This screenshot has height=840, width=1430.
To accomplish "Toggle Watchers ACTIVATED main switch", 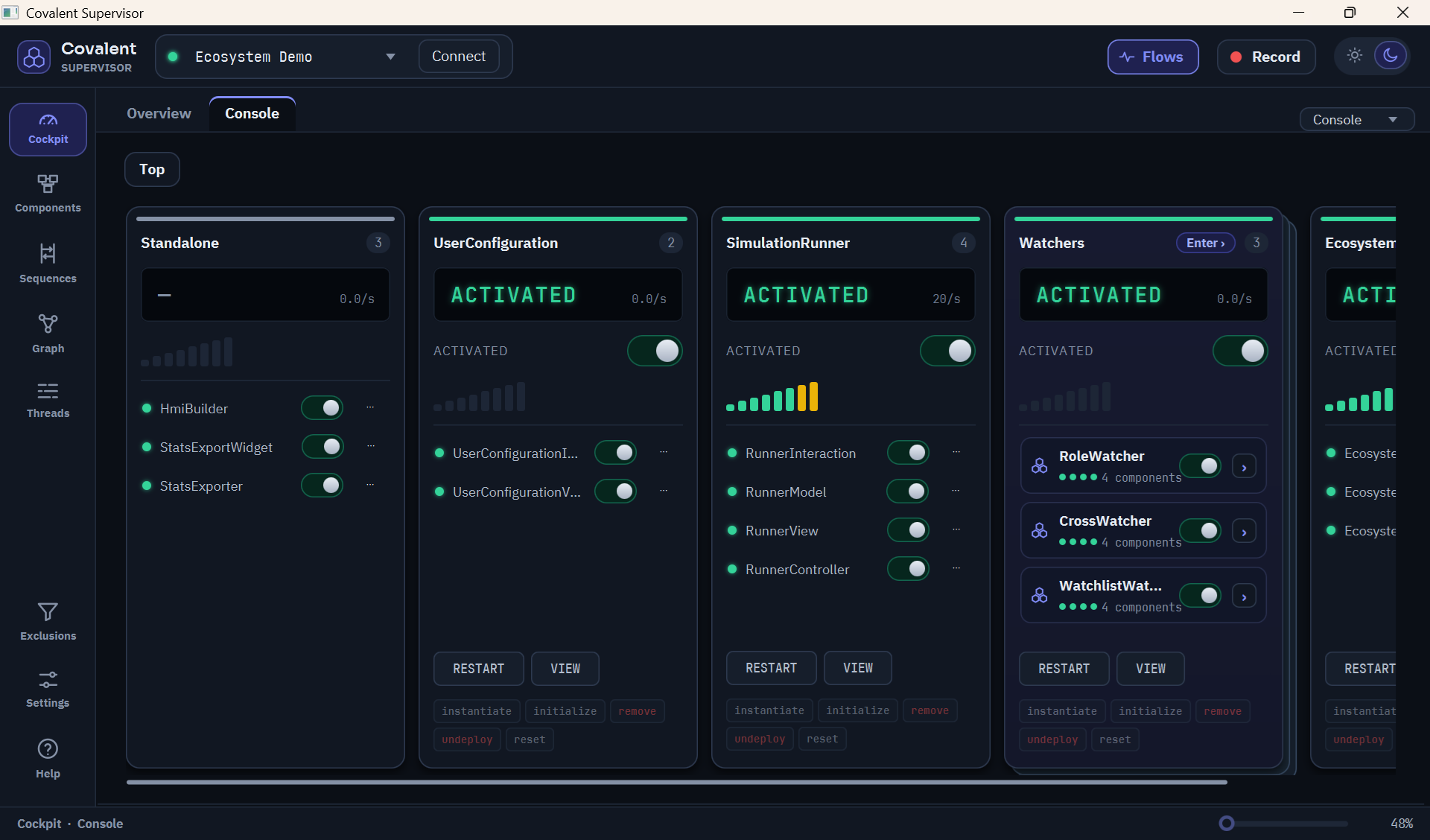I will point(1240,351).
